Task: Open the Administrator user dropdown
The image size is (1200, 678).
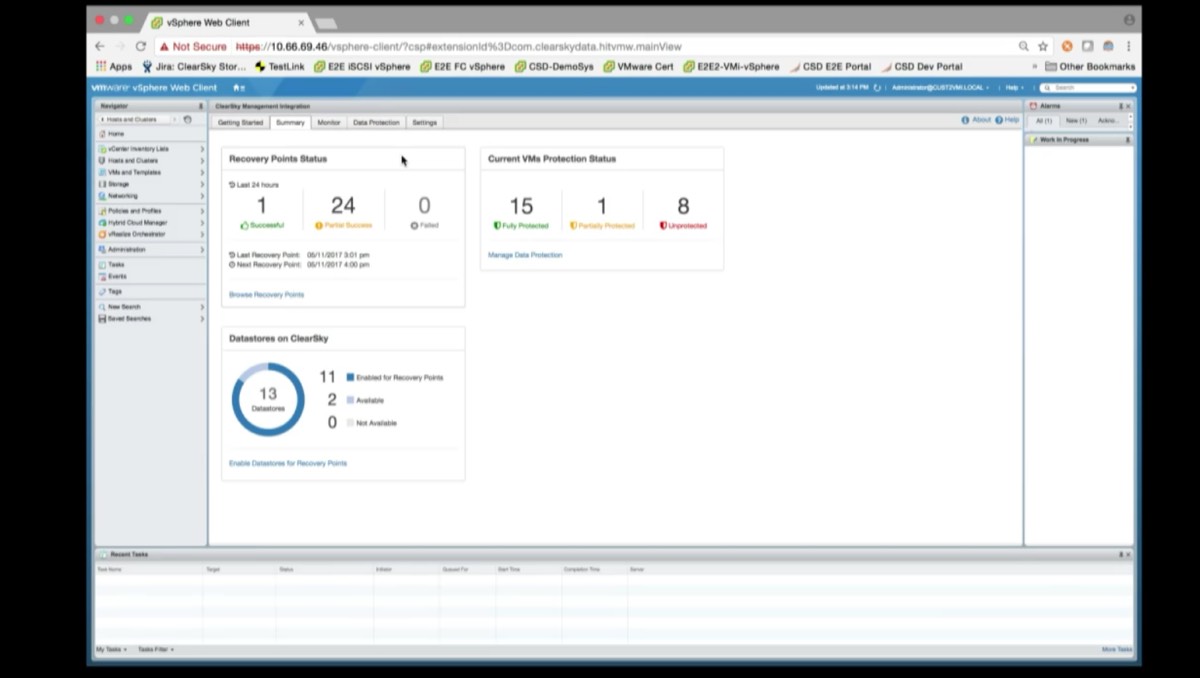Action: [940, 88]
